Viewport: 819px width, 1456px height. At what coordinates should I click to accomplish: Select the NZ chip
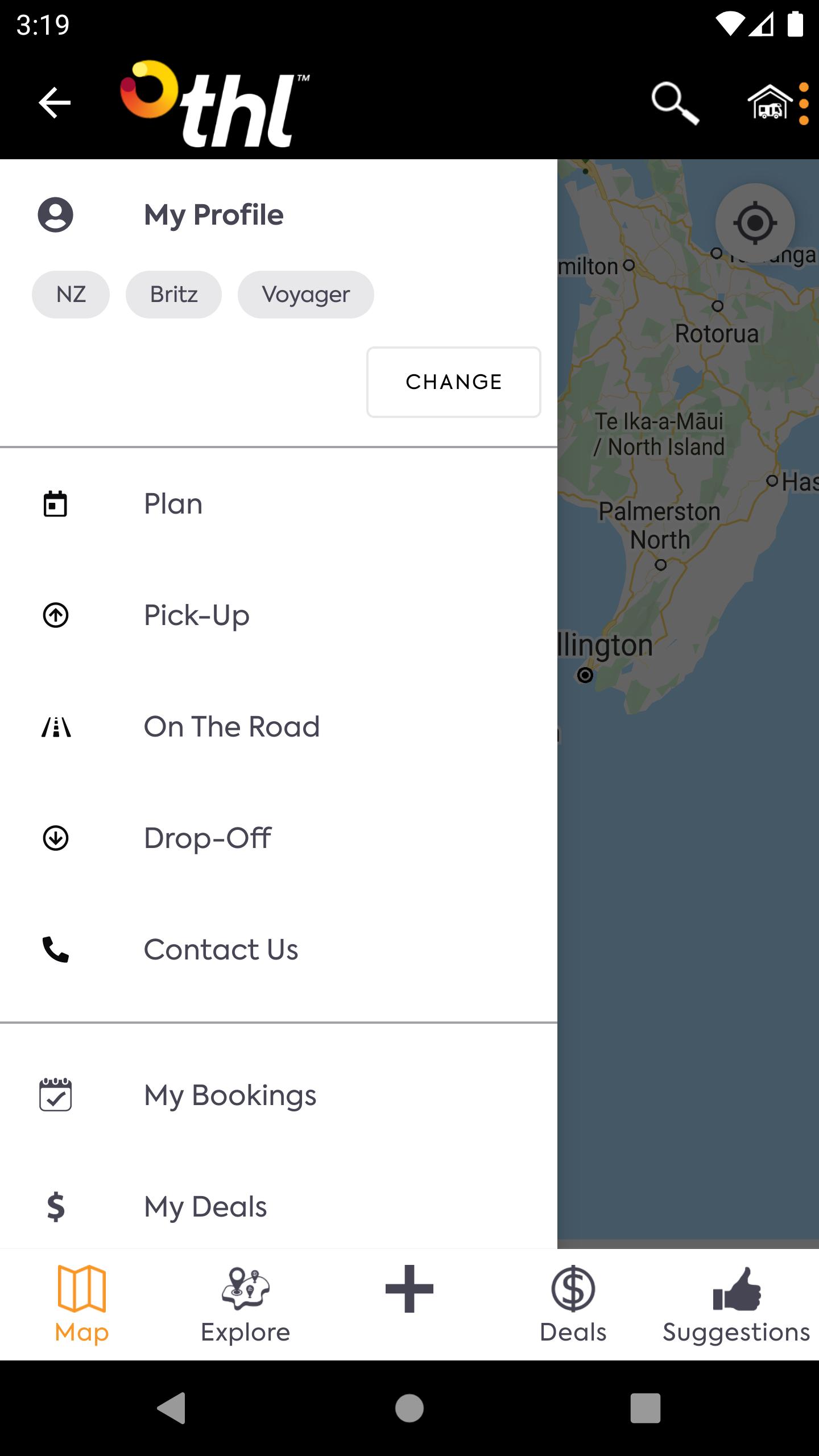[71, 295]
